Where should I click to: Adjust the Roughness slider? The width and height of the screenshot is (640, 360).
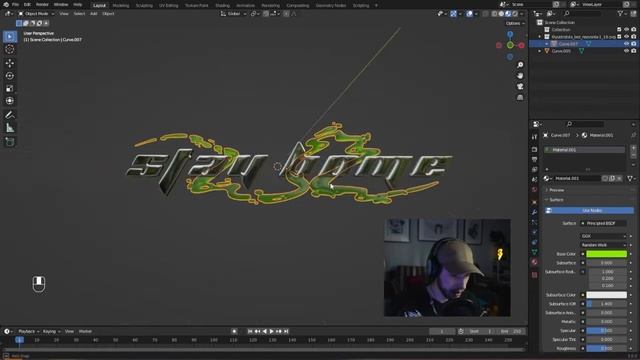pyautogui.click(x=607, y=348)
